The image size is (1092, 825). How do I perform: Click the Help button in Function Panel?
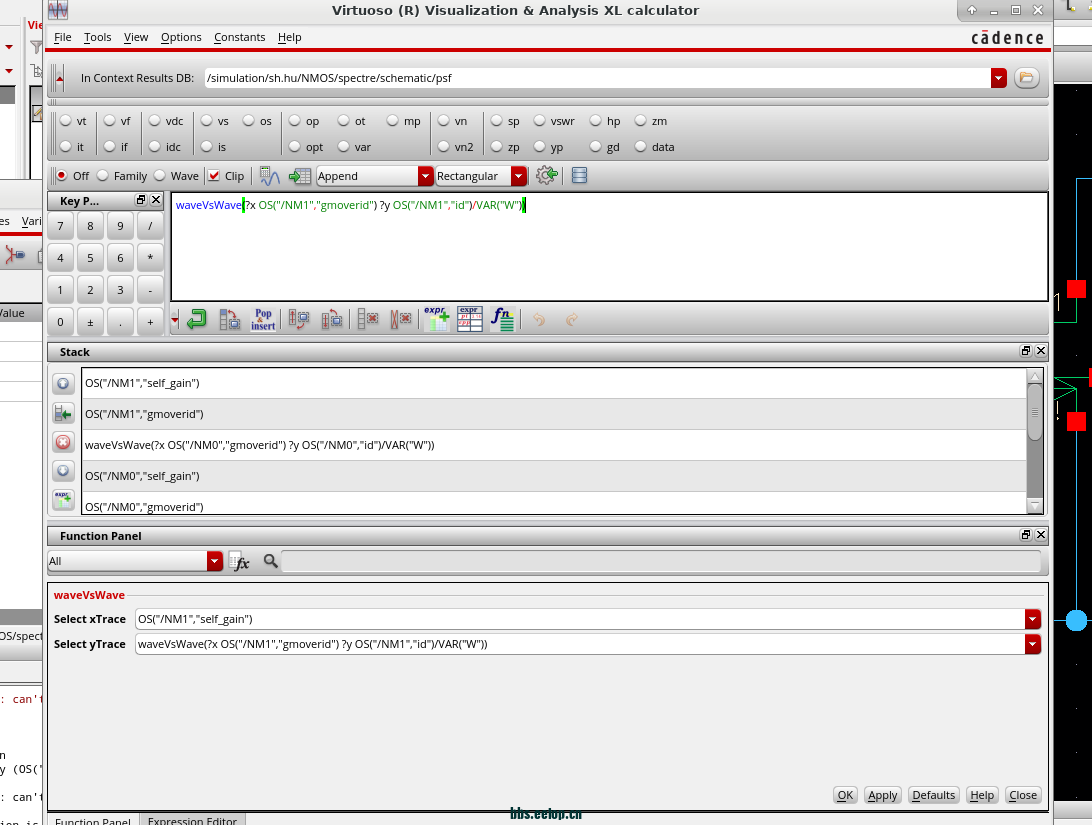(982, 795)
